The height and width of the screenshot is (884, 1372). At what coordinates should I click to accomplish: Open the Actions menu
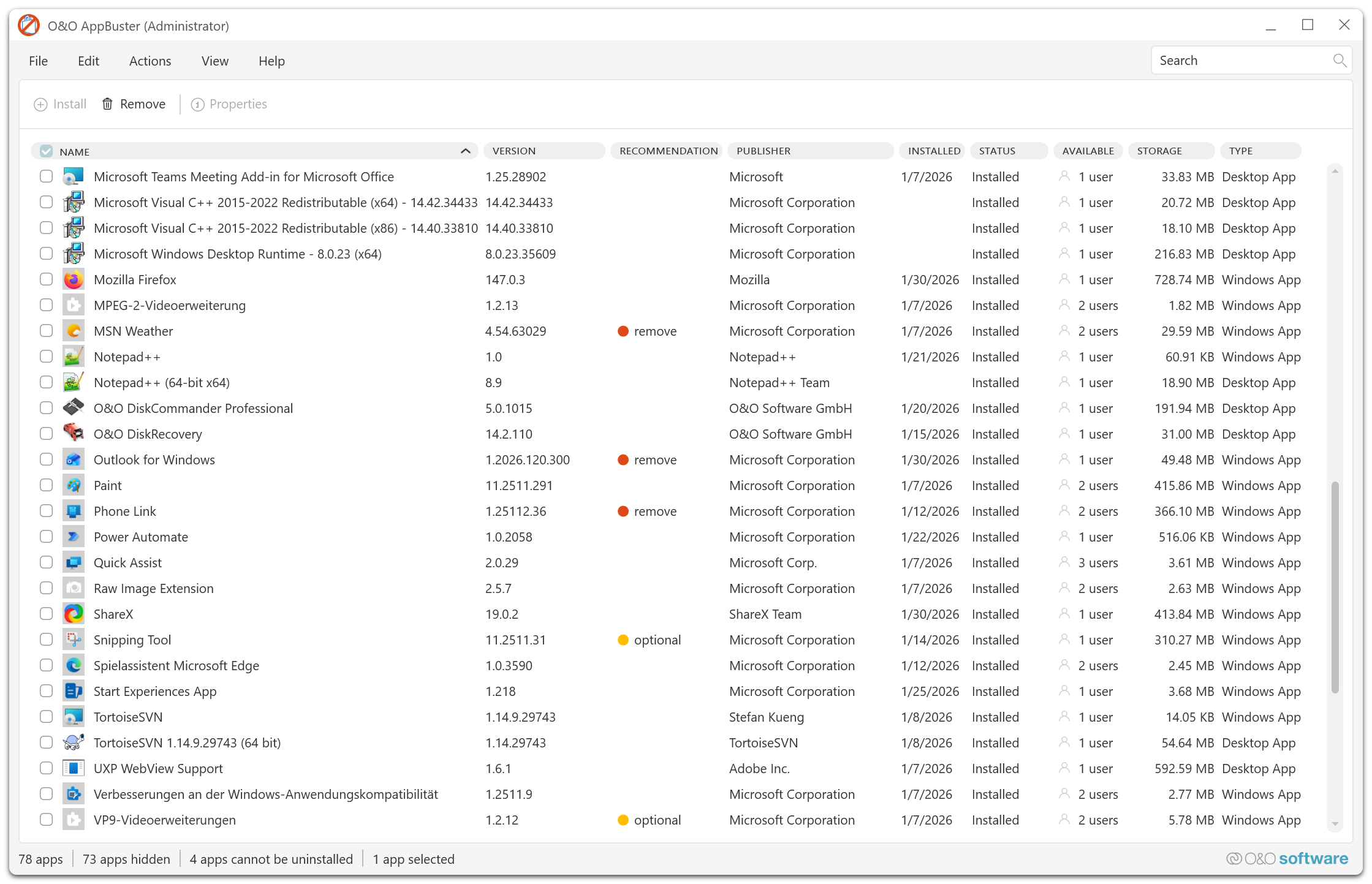pyautogui.click(x=150, y=61)
